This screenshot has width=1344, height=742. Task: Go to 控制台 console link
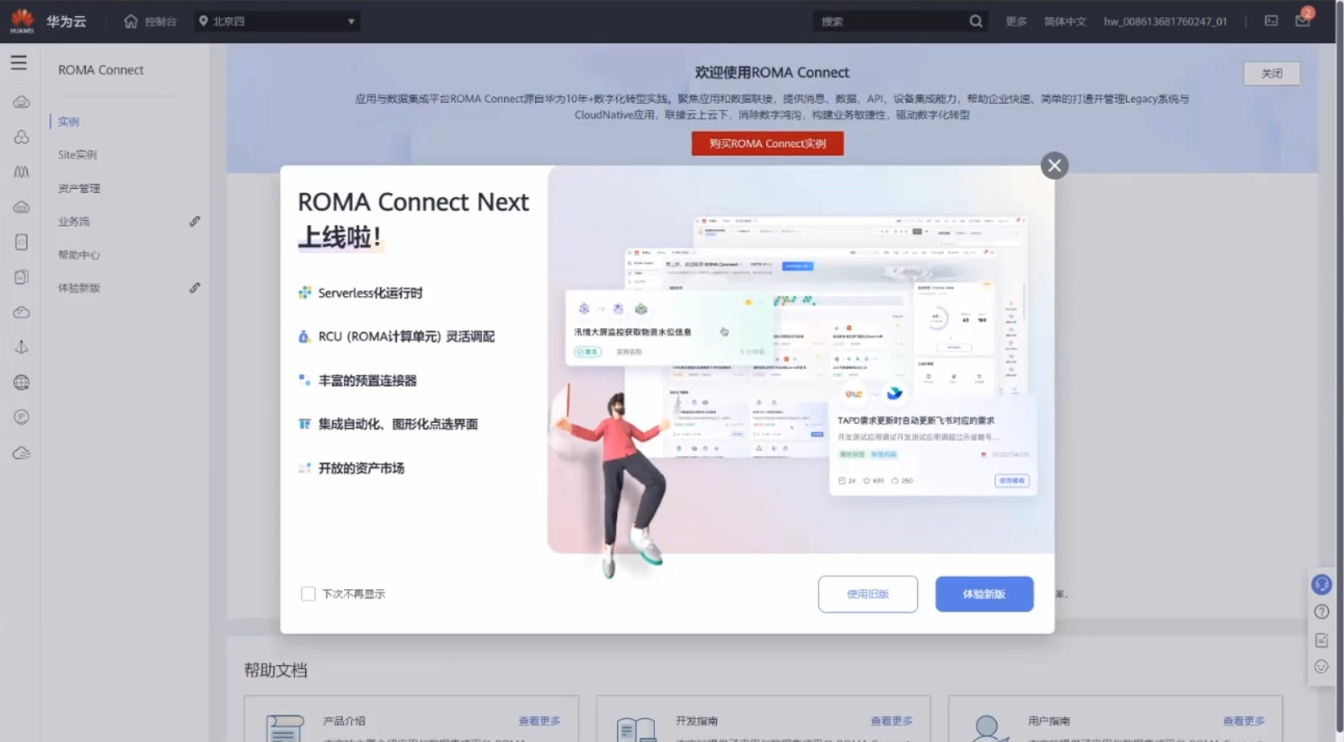coord(160,21)
